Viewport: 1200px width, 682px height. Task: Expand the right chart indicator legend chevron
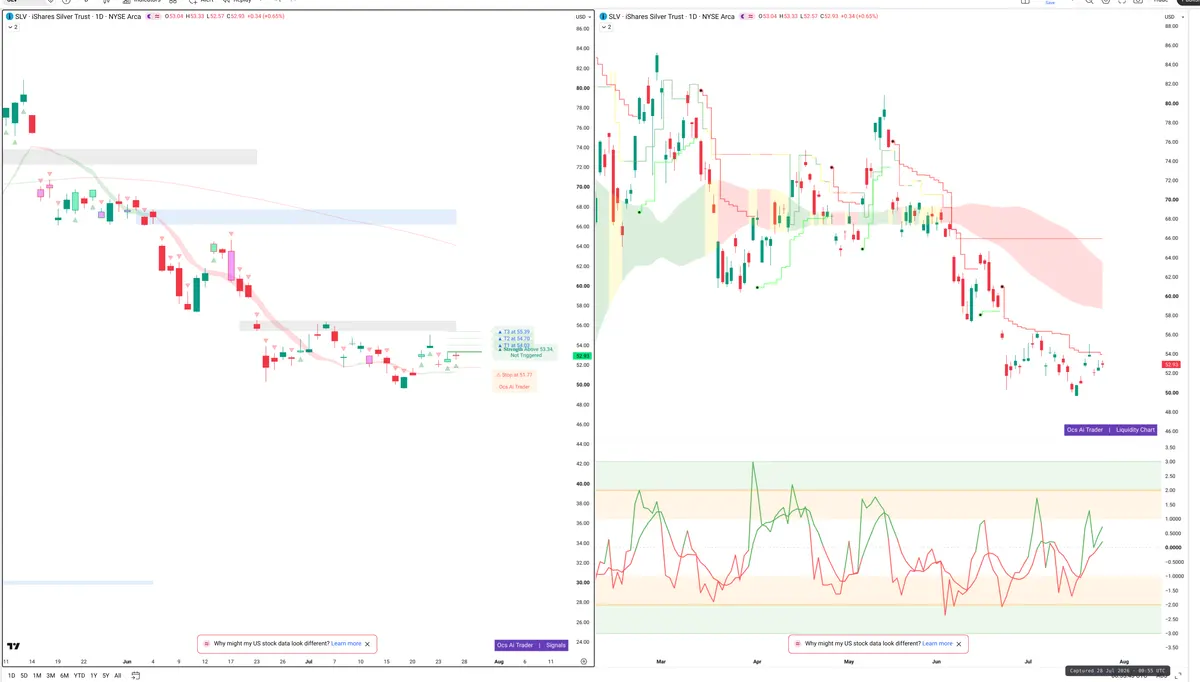pyautogui.click(x=605, y=27)
